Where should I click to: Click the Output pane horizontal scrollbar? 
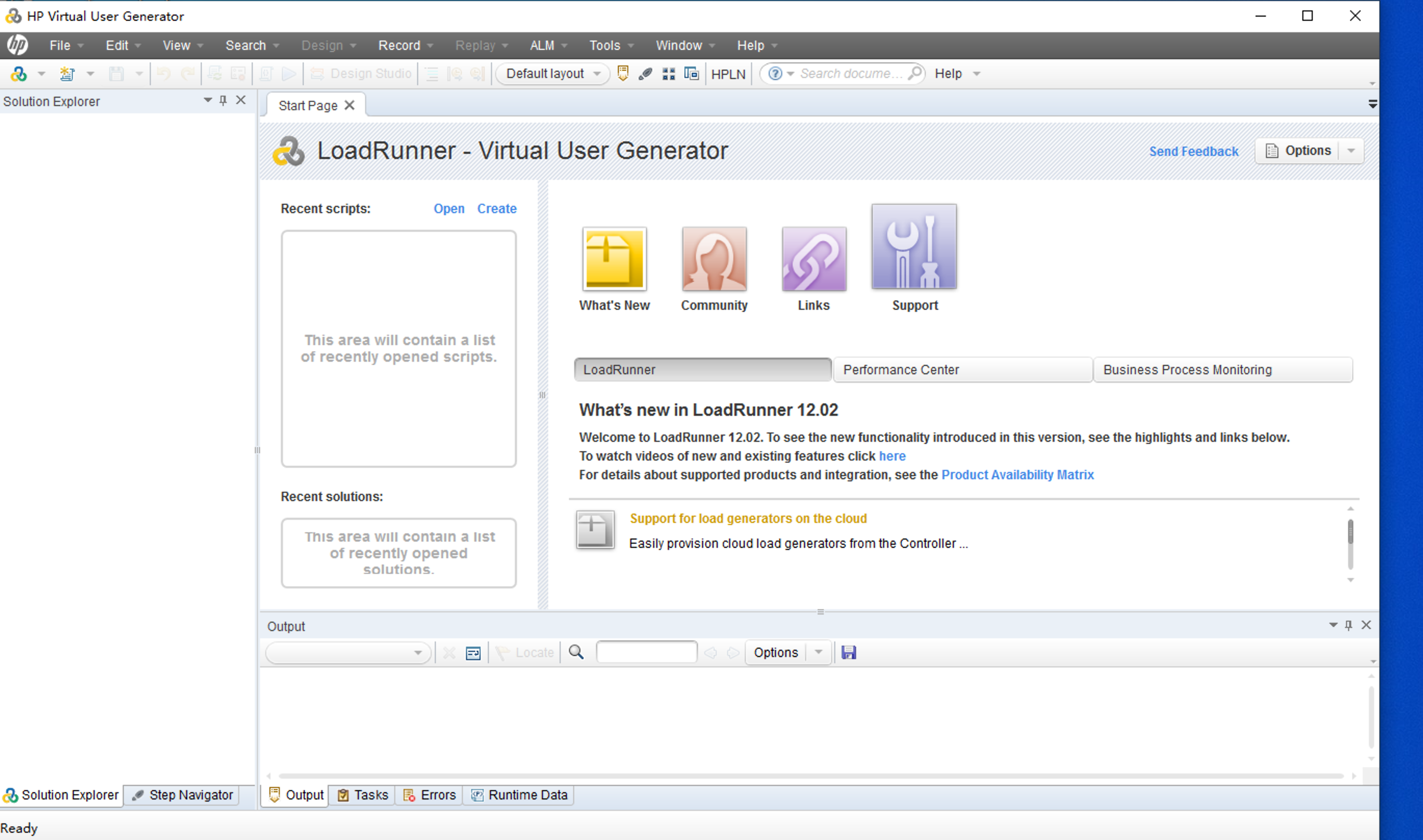[811, 776]
